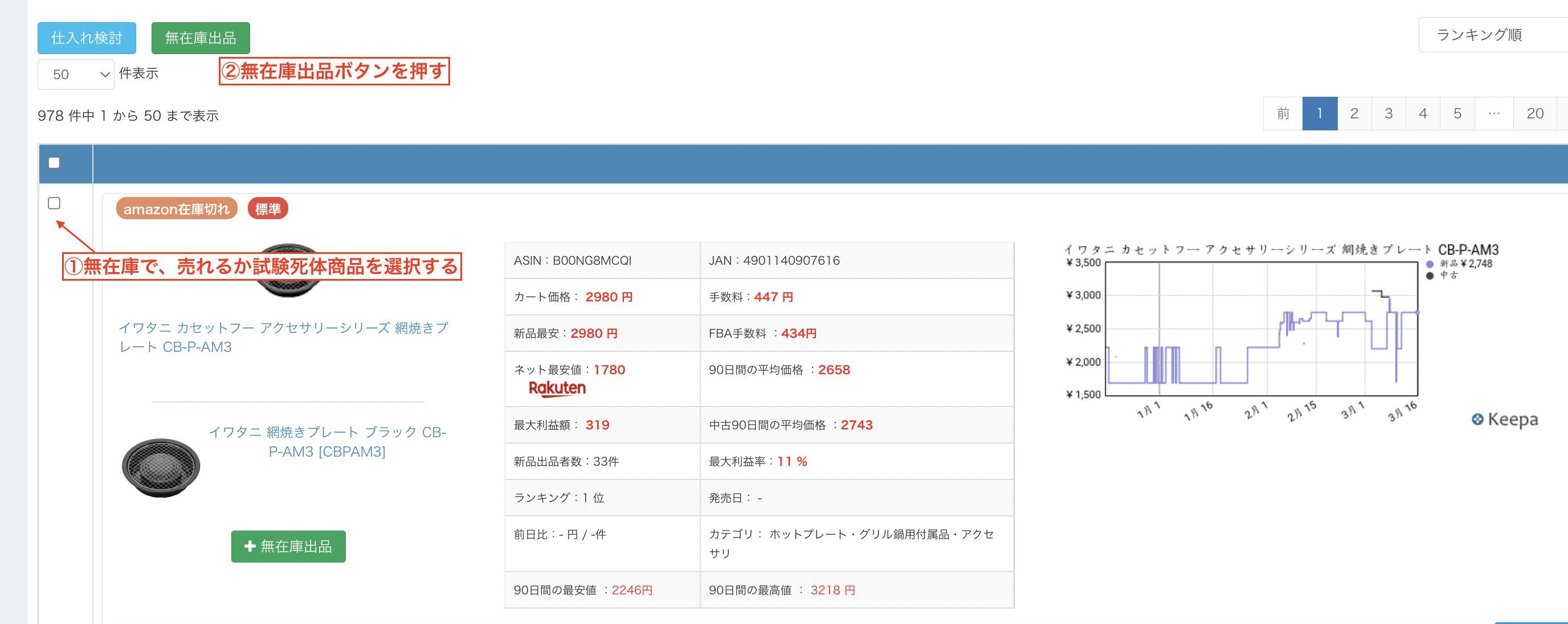This screenshot has width=1568, height=624.
Task: Go to page 2 in pagination
Action: [x=1354, y=113]
